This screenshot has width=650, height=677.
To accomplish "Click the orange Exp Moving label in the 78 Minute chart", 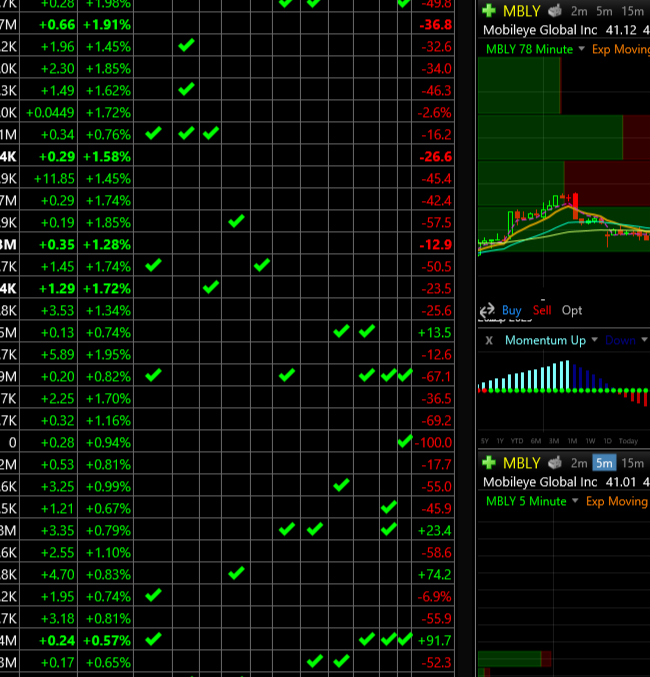I will [x=620, y=49].
